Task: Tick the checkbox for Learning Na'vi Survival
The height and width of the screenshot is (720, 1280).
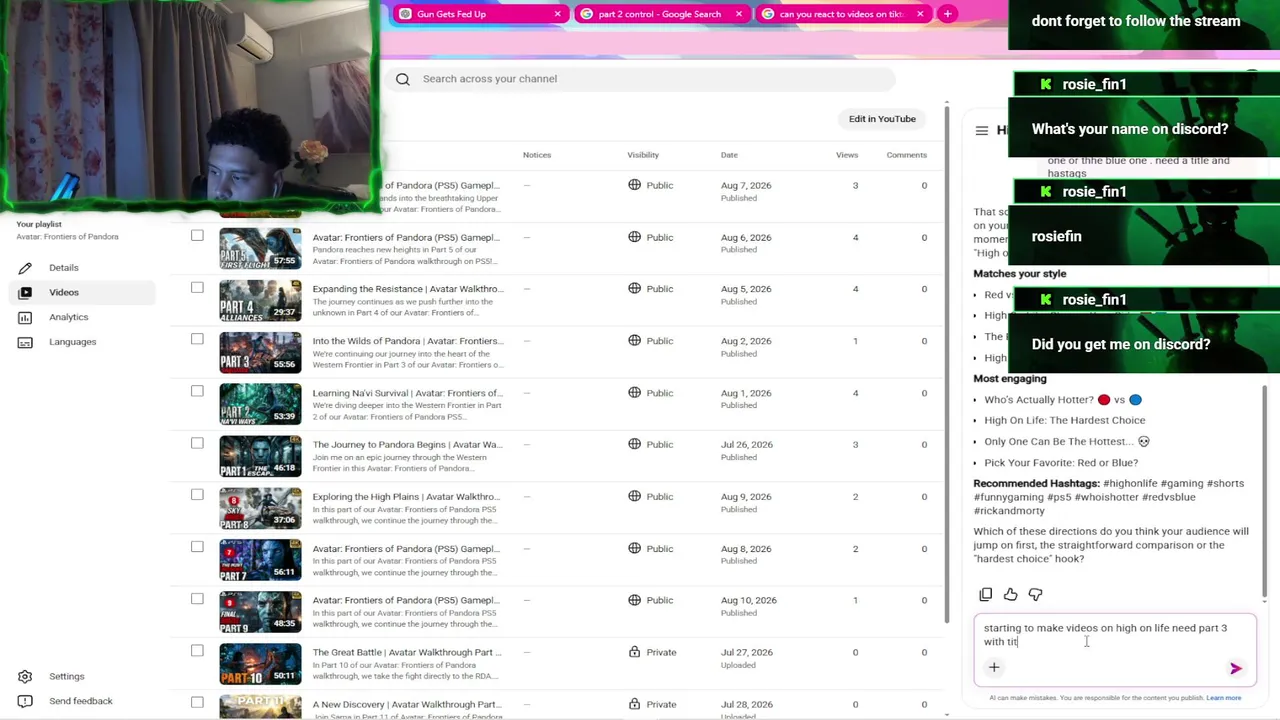Action: tap(197, 391)
